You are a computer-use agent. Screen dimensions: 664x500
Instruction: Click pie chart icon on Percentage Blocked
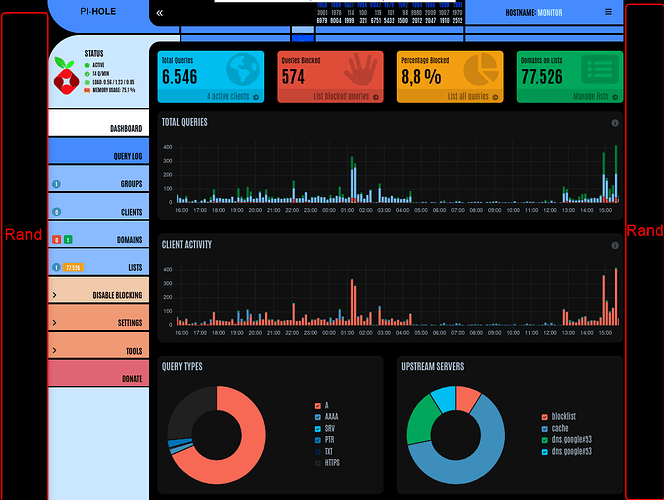click(484, 70)
